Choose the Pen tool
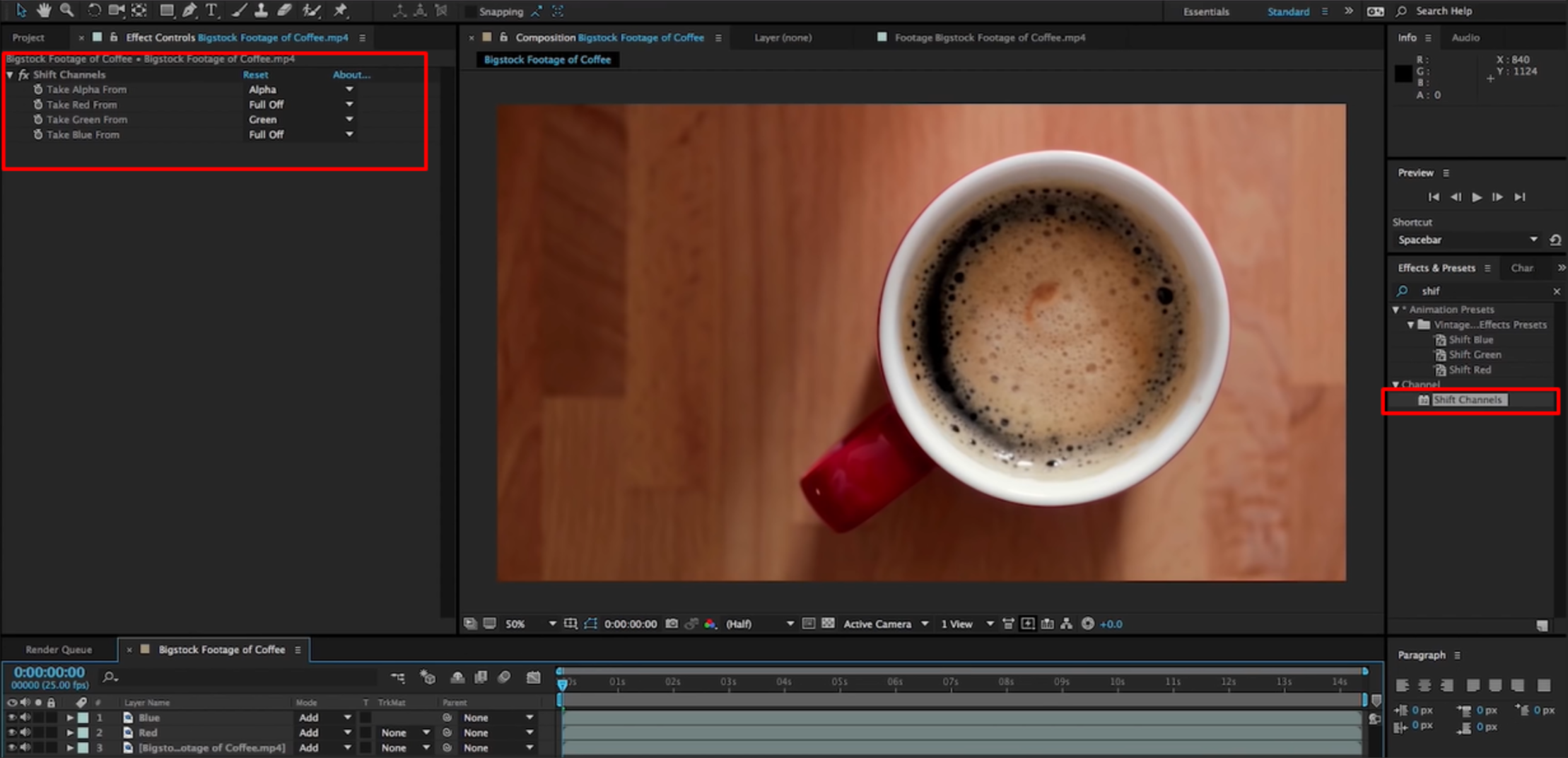Image resolution: width=1568 pixels, height=758 pixels. point(189,11)
